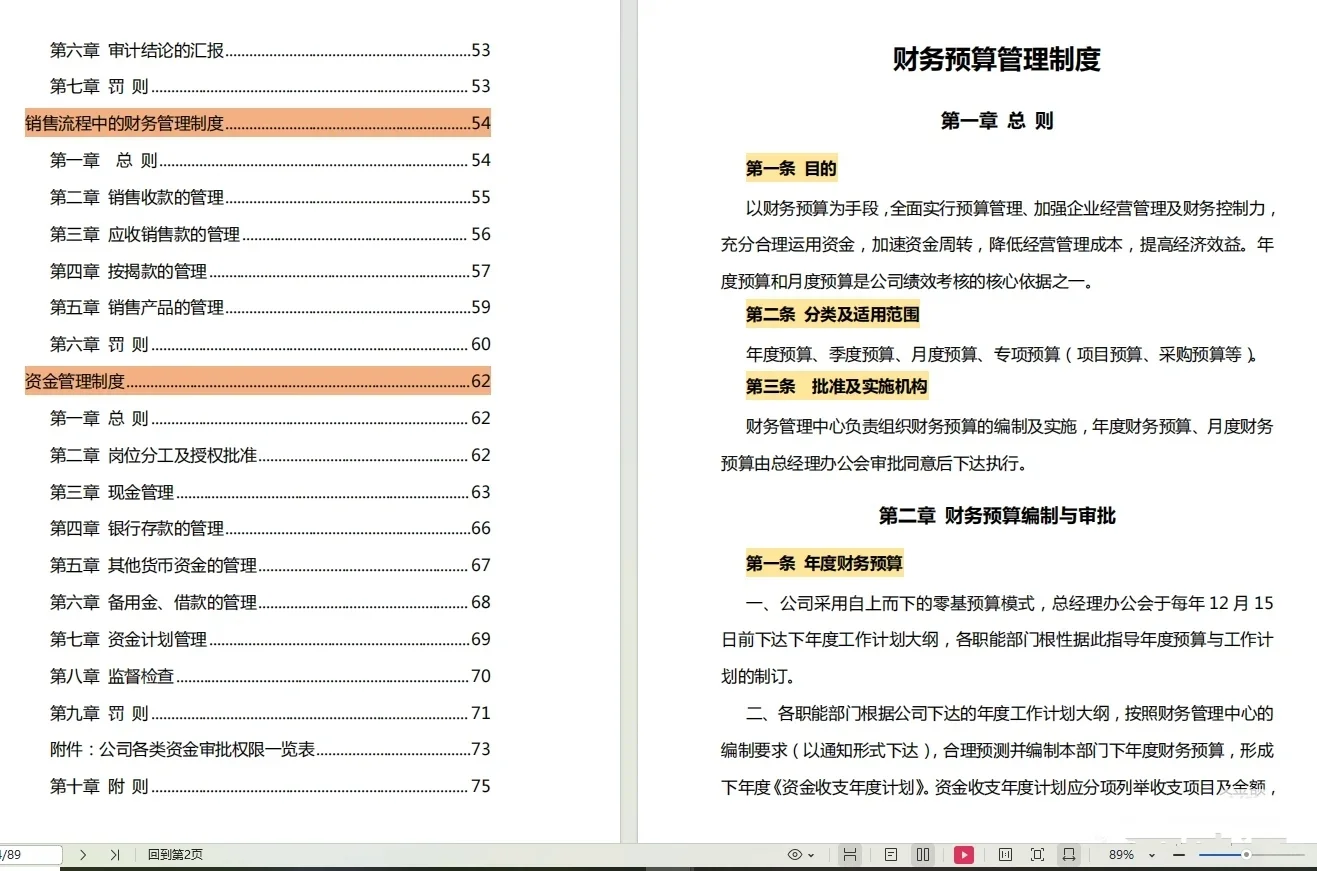Screen dimensions: 1317x871
Task: Jump to 第三章 应收销售款的管理
Action: (270, 234)
